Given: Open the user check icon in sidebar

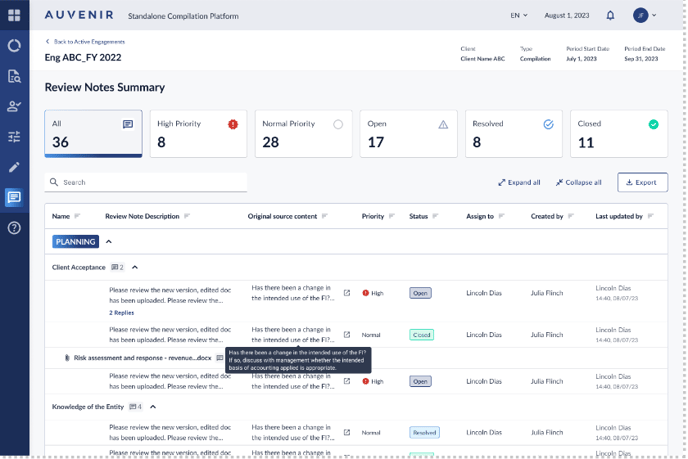Looking at the screenshot, I should (x=14, y=106).
